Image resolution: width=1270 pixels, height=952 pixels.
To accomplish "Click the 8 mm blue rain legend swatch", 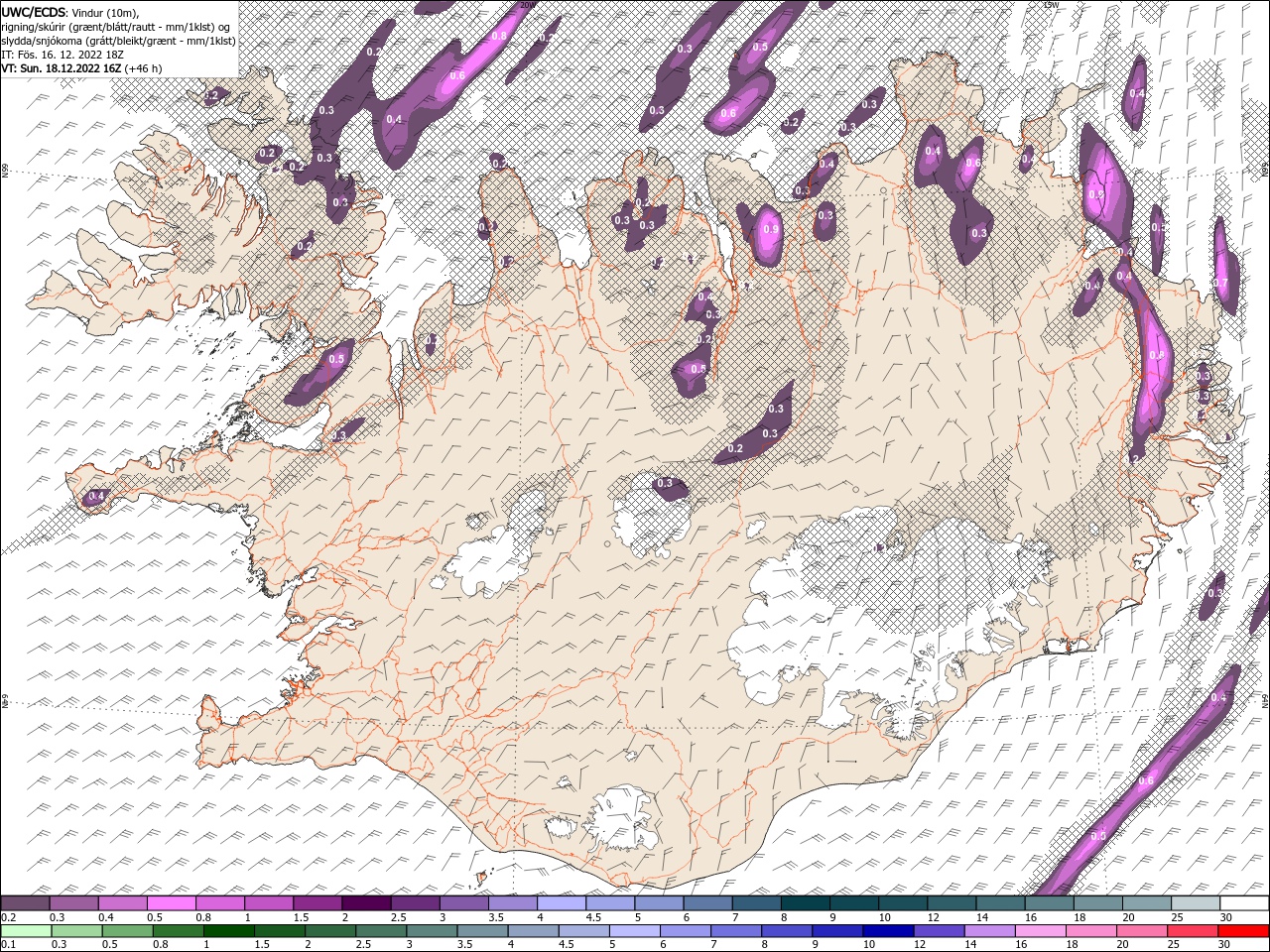I will pos(786,931).
